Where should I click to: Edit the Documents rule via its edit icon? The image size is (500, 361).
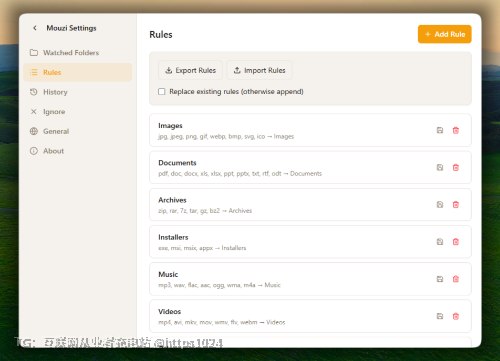click(x=440, y=167)
